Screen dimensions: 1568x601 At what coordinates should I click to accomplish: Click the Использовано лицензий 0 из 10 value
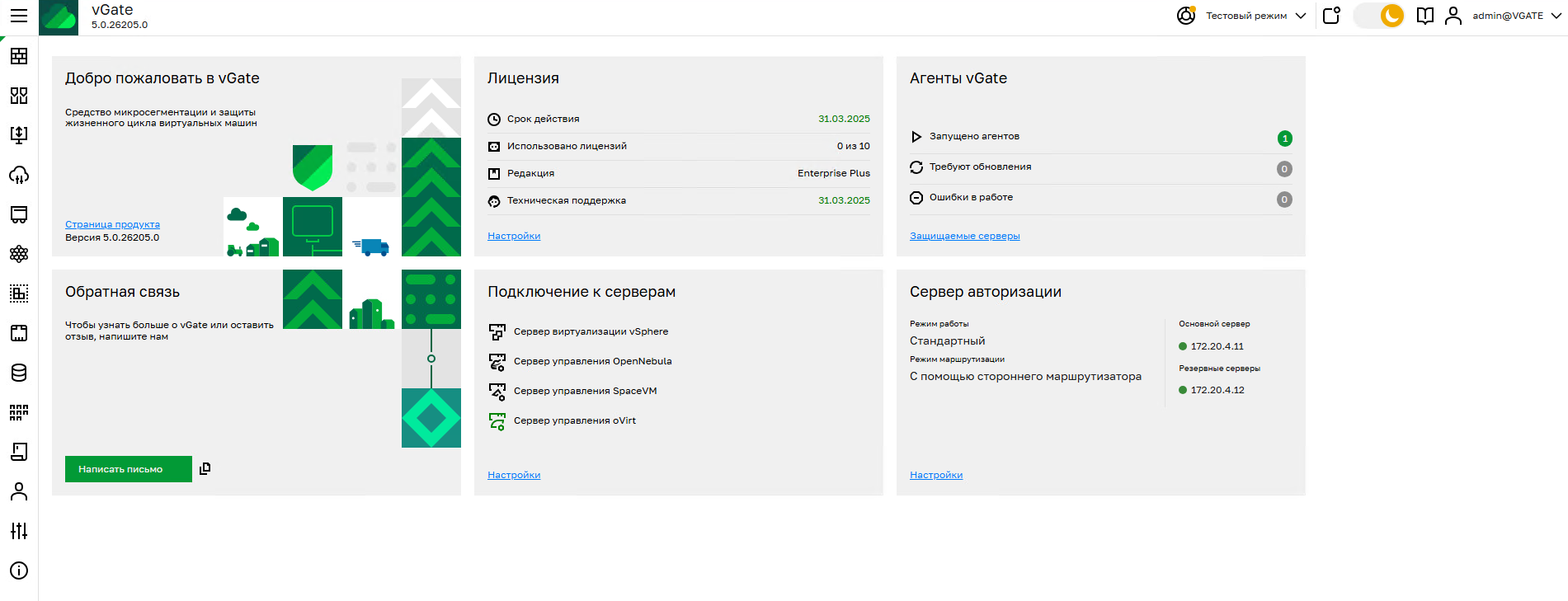(853, 146)
